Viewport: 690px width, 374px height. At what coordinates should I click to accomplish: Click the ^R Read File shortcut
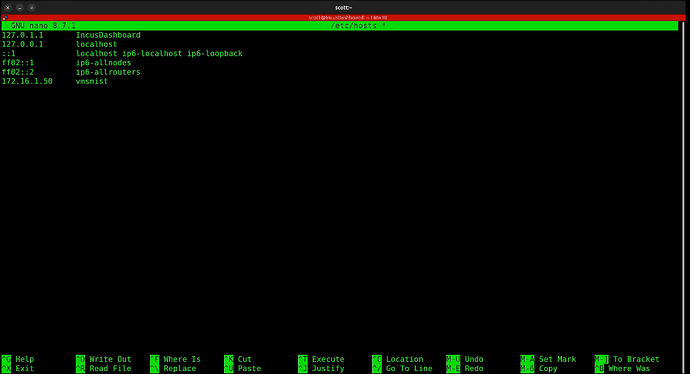click(103, 368)
